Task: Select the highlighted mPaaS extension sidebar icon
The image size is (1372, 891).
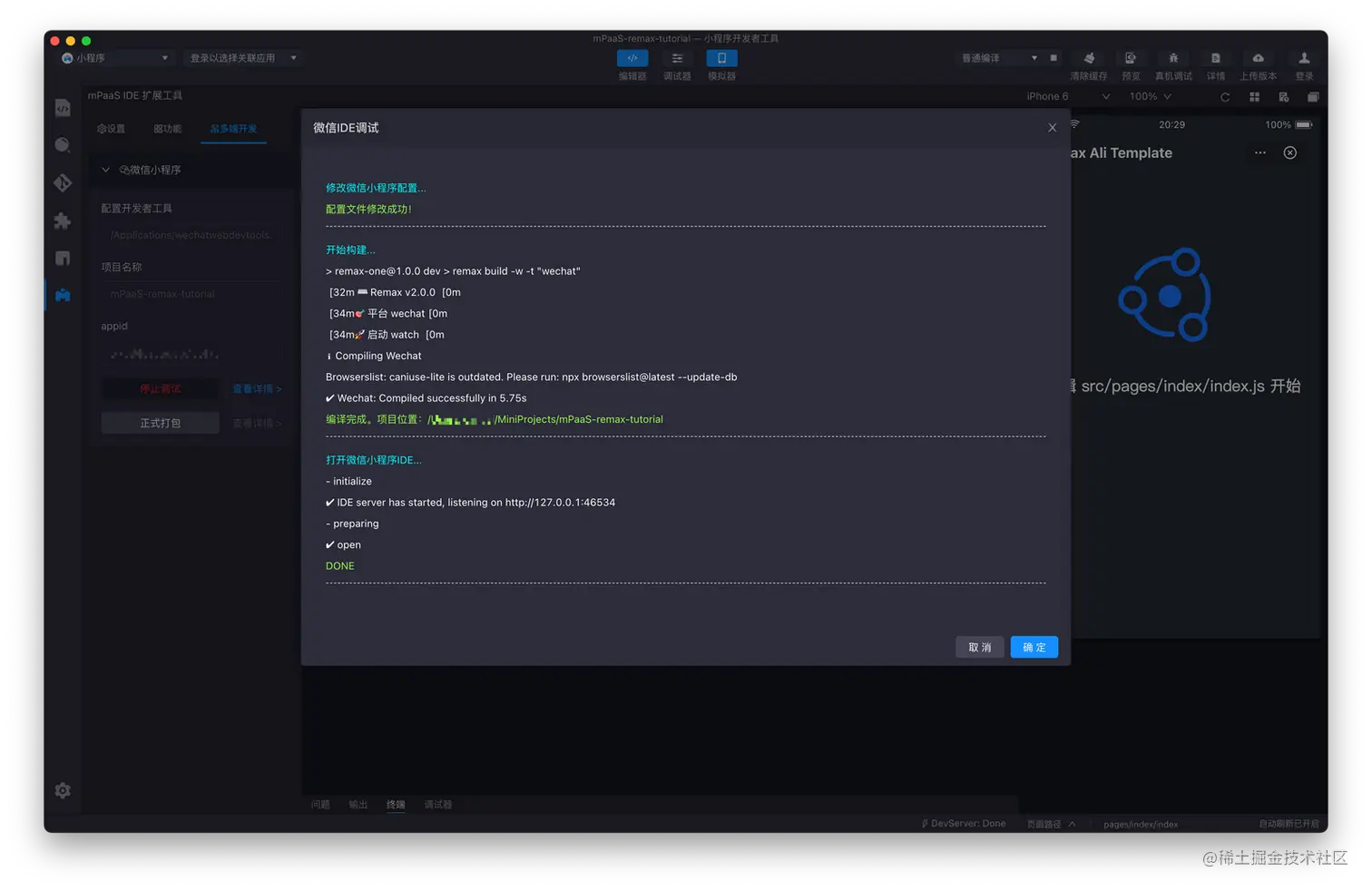Action: point(63,296)
